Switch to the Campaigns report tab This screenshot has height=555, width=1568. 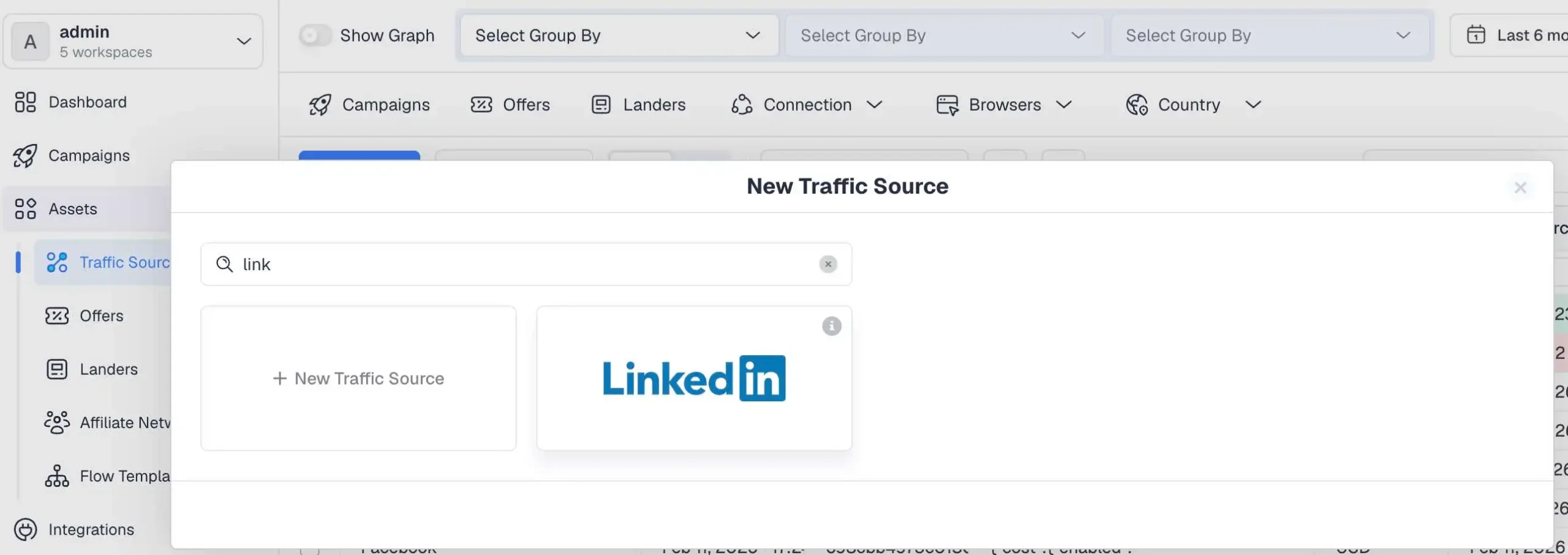pyautogui.click(x=369, y=105)
